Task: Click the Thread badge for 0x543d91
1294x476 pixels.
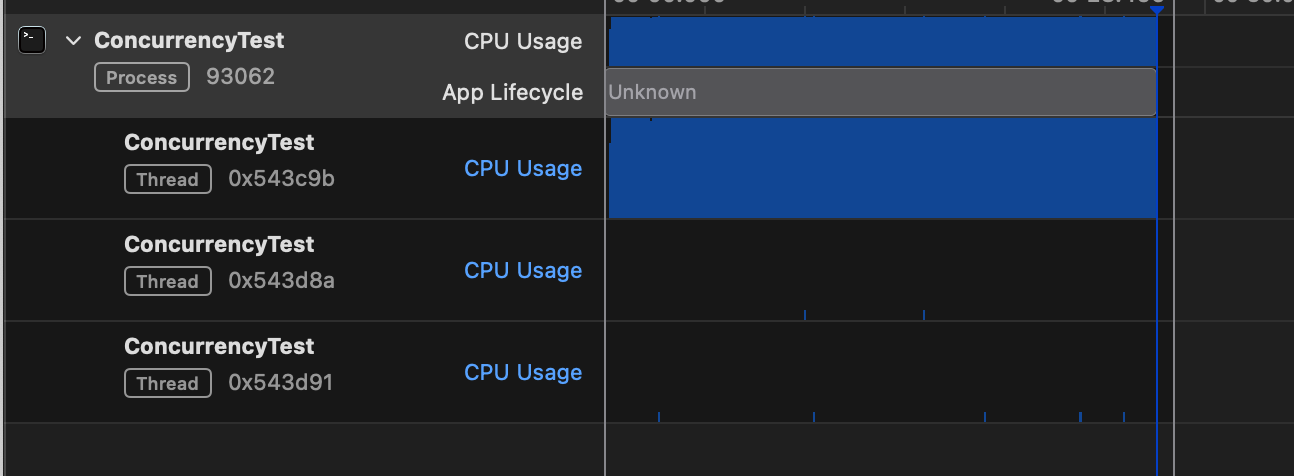Action: [x=168, y=383]
